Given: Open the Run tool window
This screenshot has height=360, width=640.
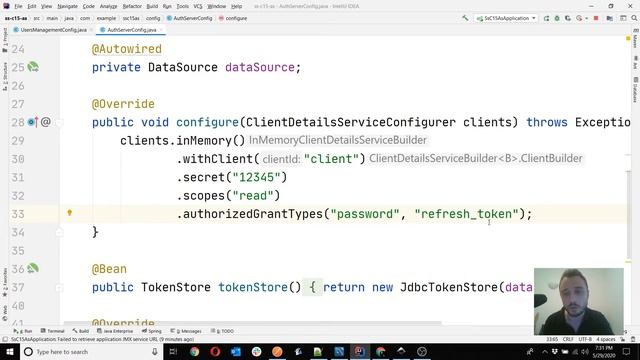Looking at the screenshot, I should click(23, 331).
